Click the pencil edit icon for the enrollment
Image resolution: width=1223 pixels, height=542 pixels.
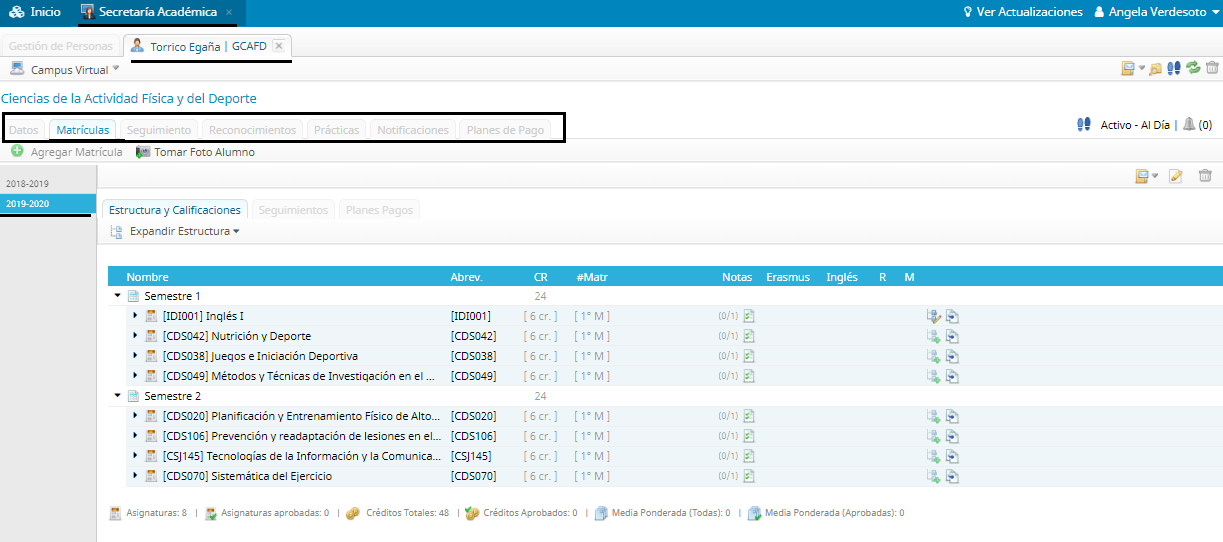click(x=1176, y=176)
